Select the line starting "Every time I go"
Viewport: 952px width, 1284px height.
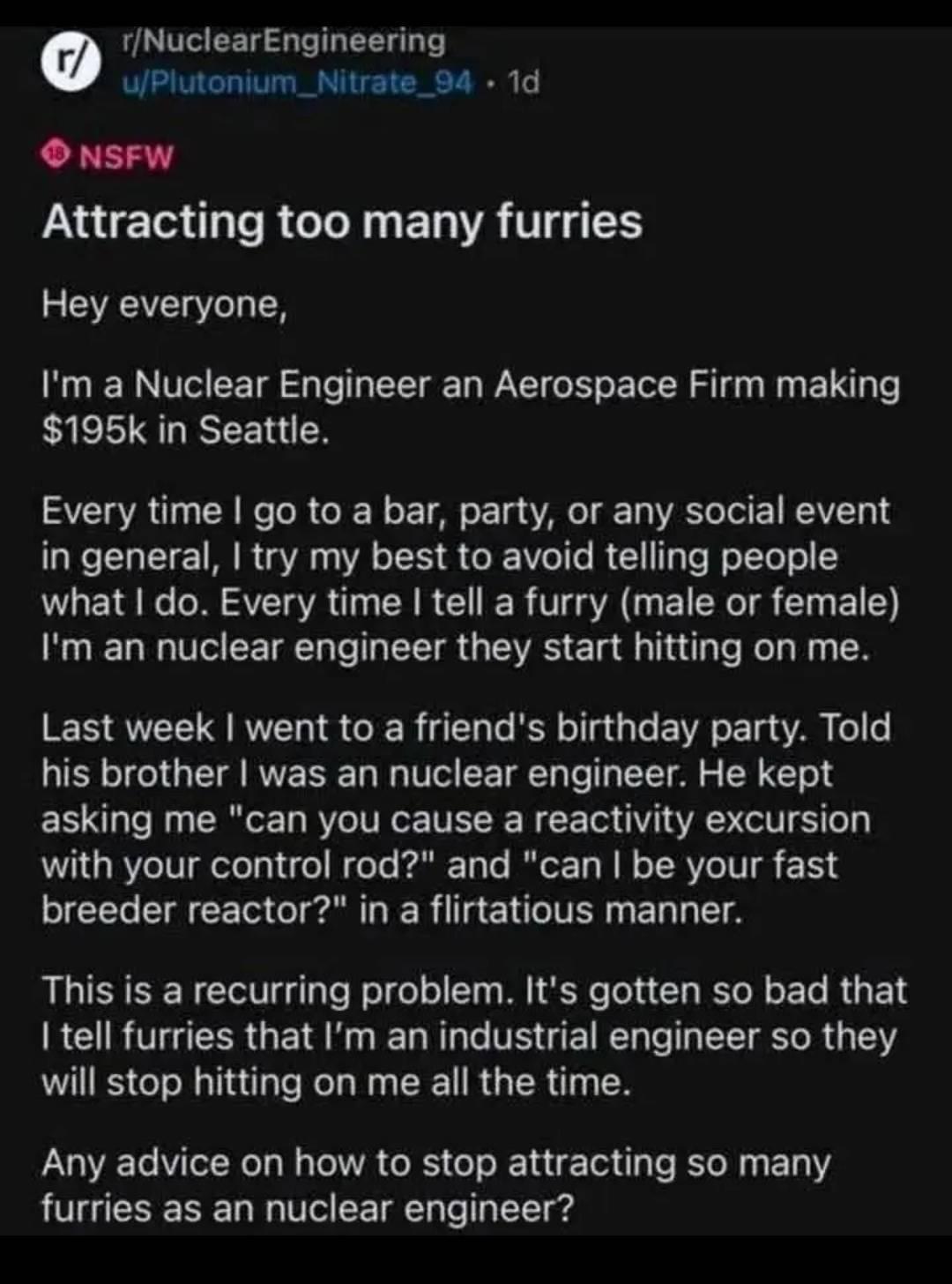pos(466,512)
